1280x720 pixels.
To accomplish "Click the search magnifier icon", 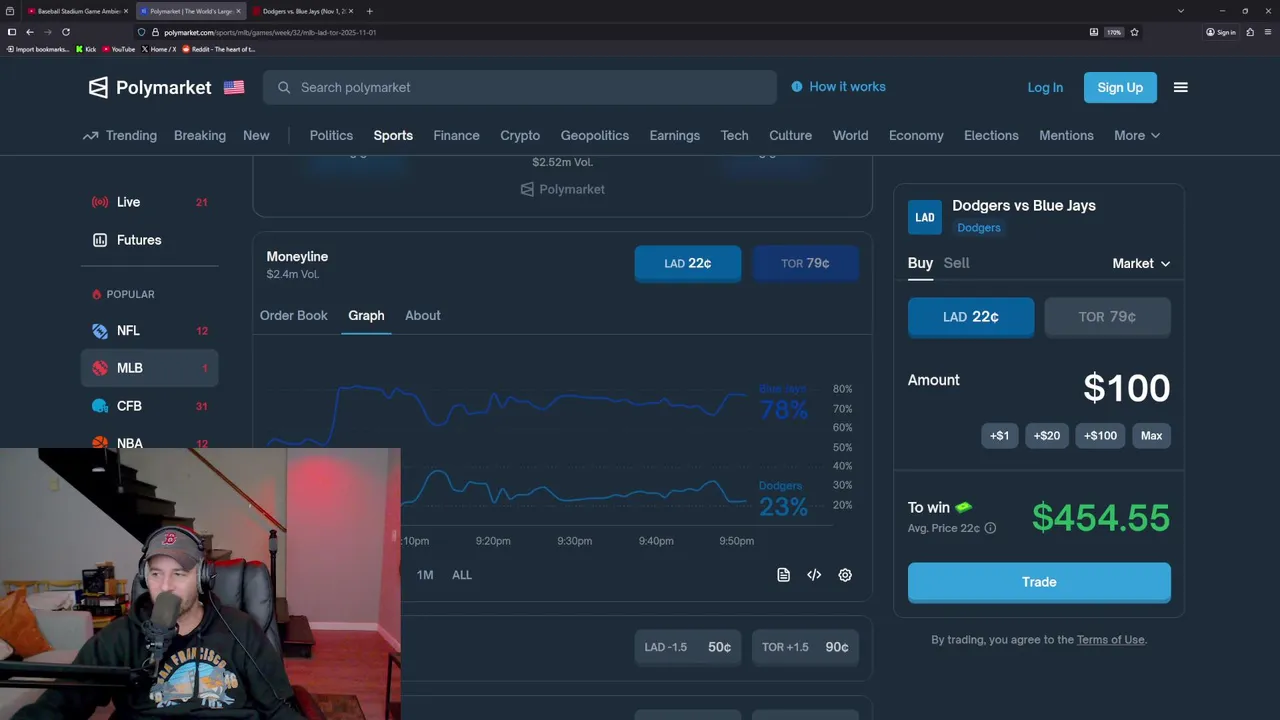I will tap(284, 88).
